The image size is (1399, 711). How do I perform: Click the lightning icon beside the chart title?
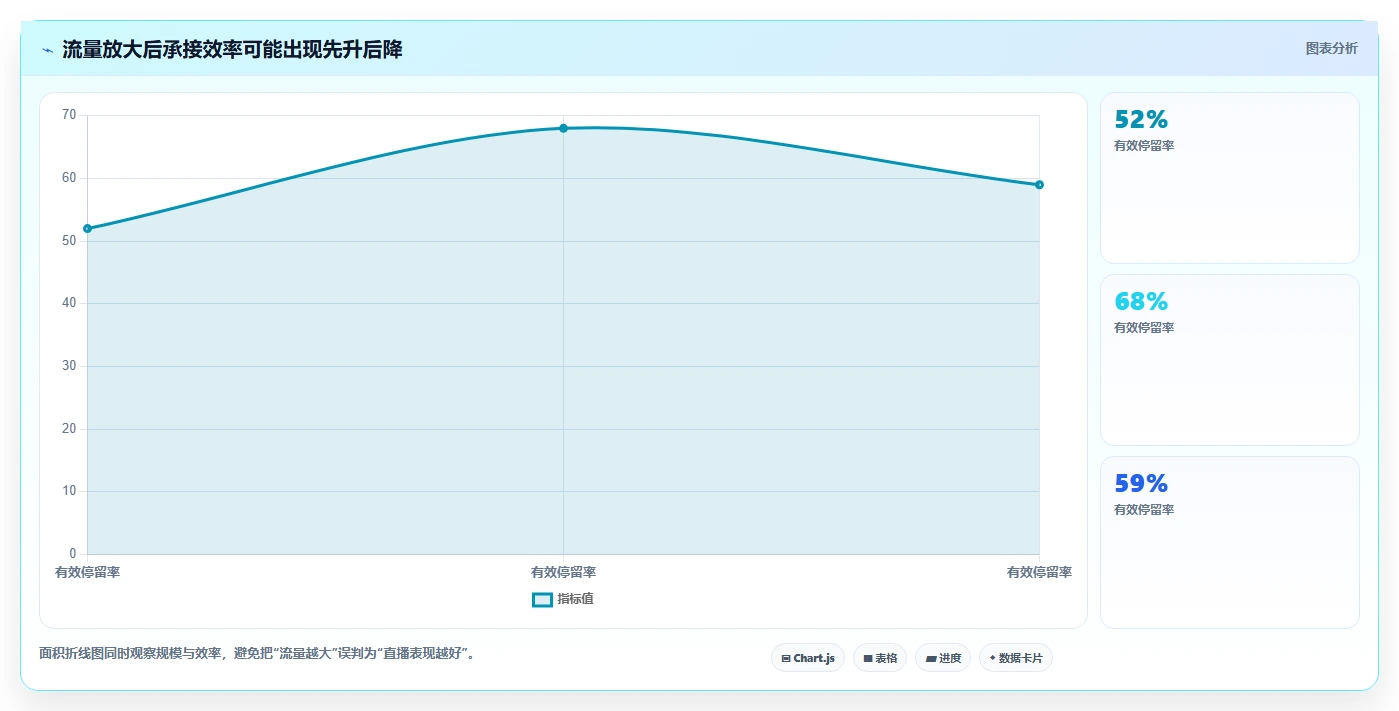tap(47, 50)
